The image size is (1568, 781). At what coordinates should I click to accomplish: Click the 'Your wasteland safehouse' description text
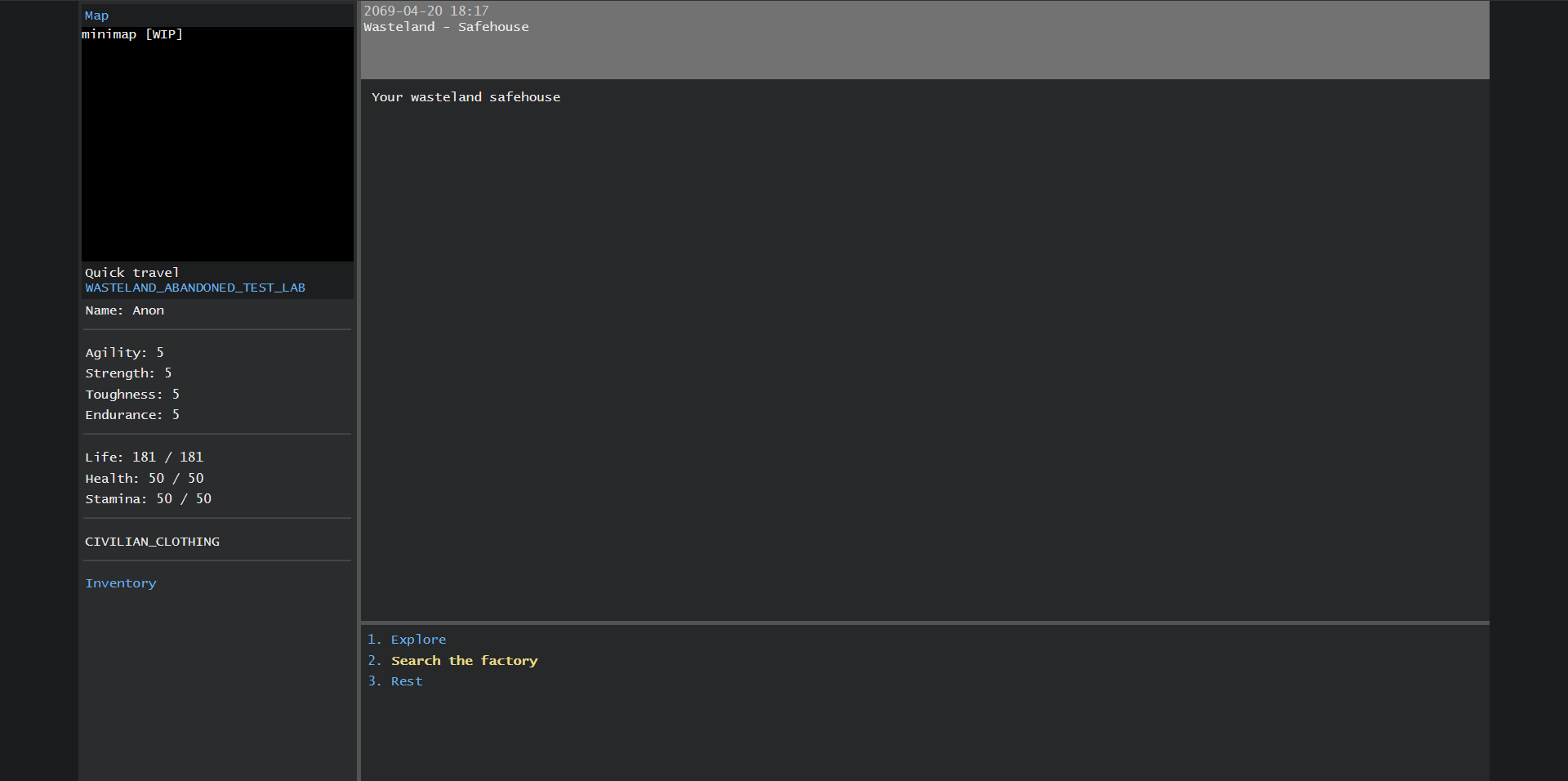click(x=465, y=97)
